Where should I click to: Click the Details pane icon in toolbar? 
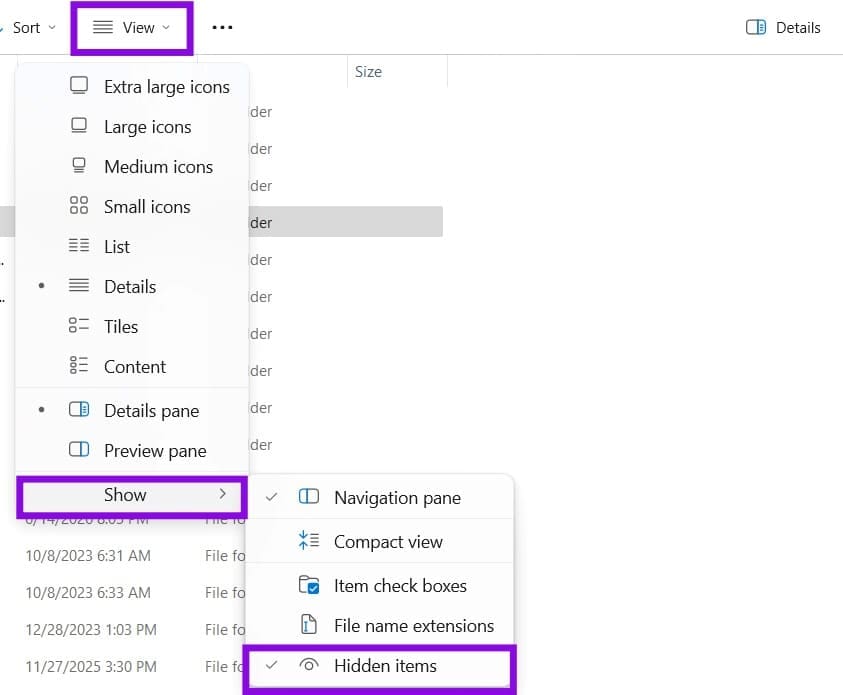[756, 27]
